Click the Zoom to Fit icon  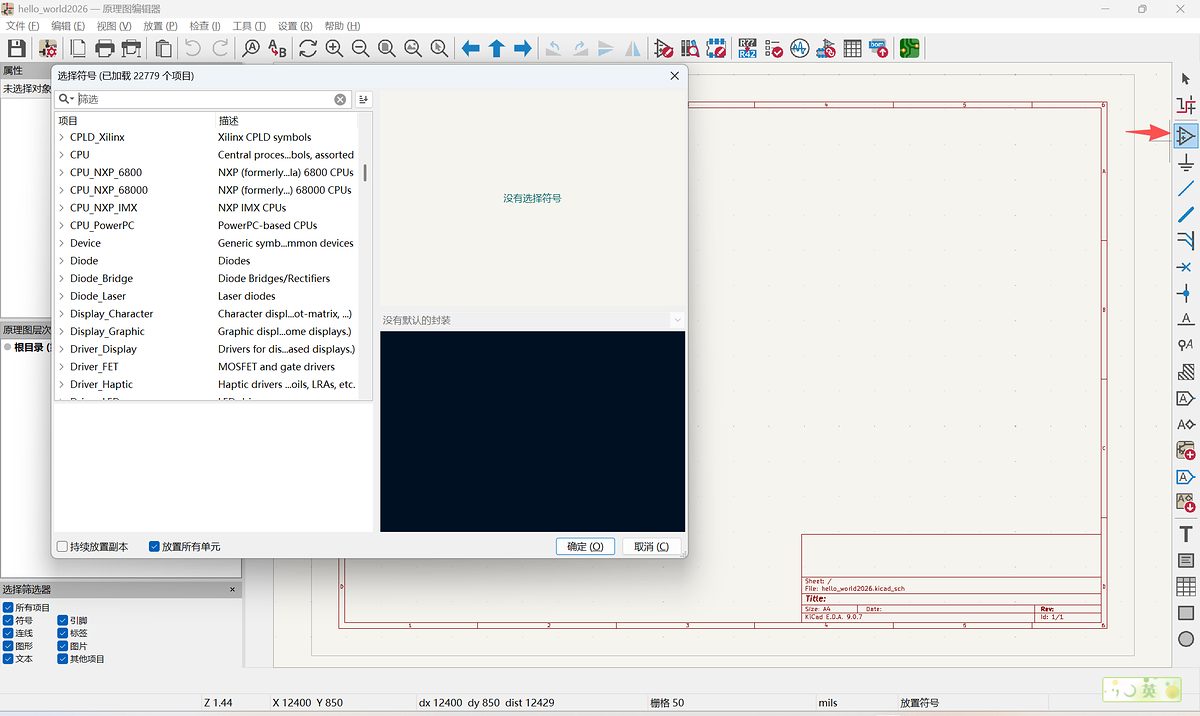[386, 48]
